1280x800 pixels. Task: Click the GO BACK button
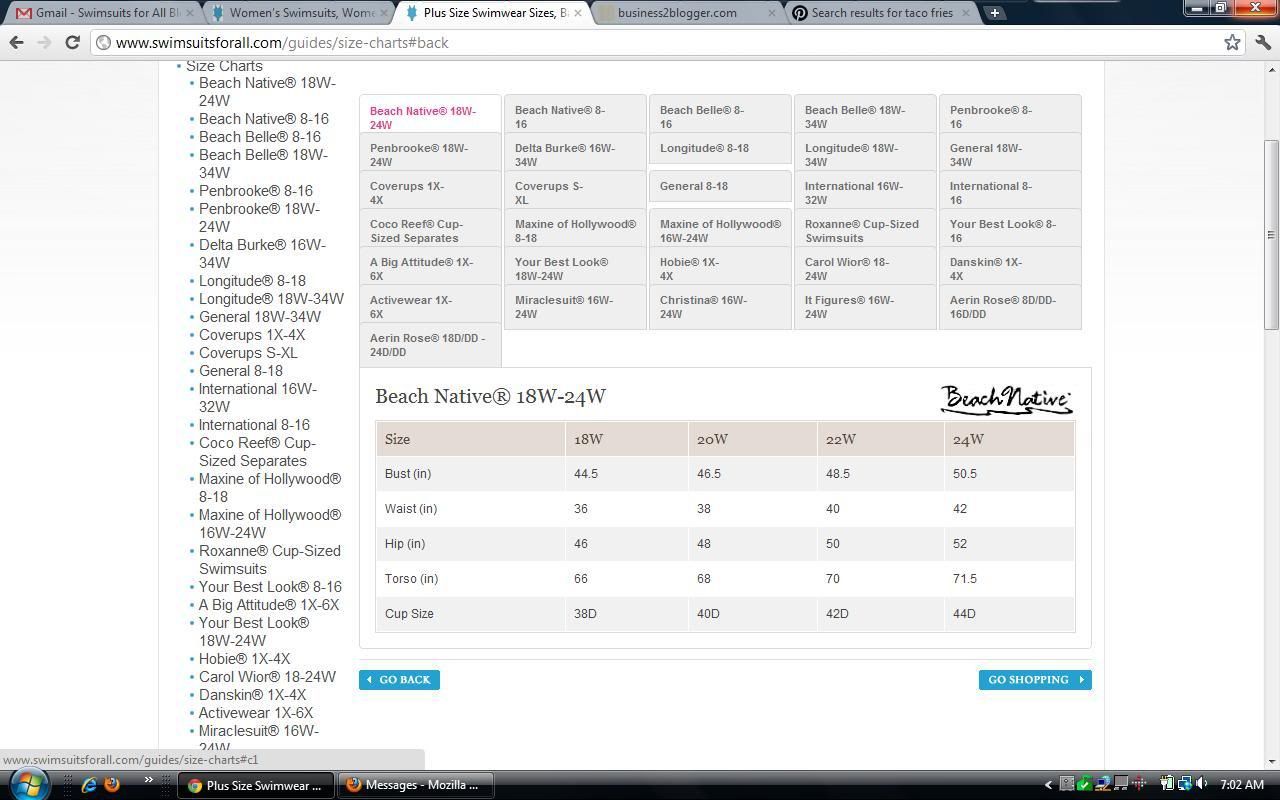[399, 680]
